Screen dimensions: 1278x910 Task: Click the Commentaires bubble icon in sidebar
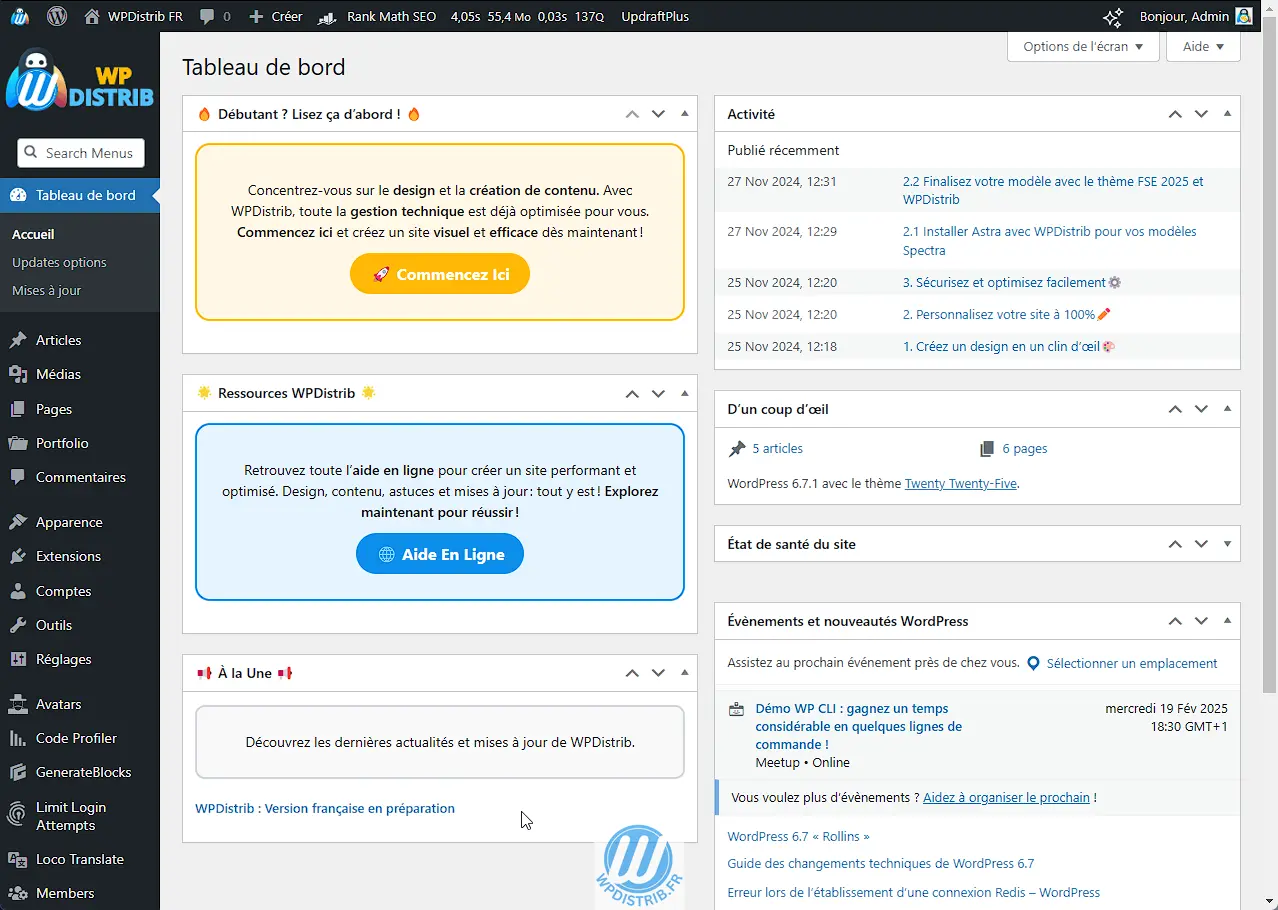tap(18, 477)
